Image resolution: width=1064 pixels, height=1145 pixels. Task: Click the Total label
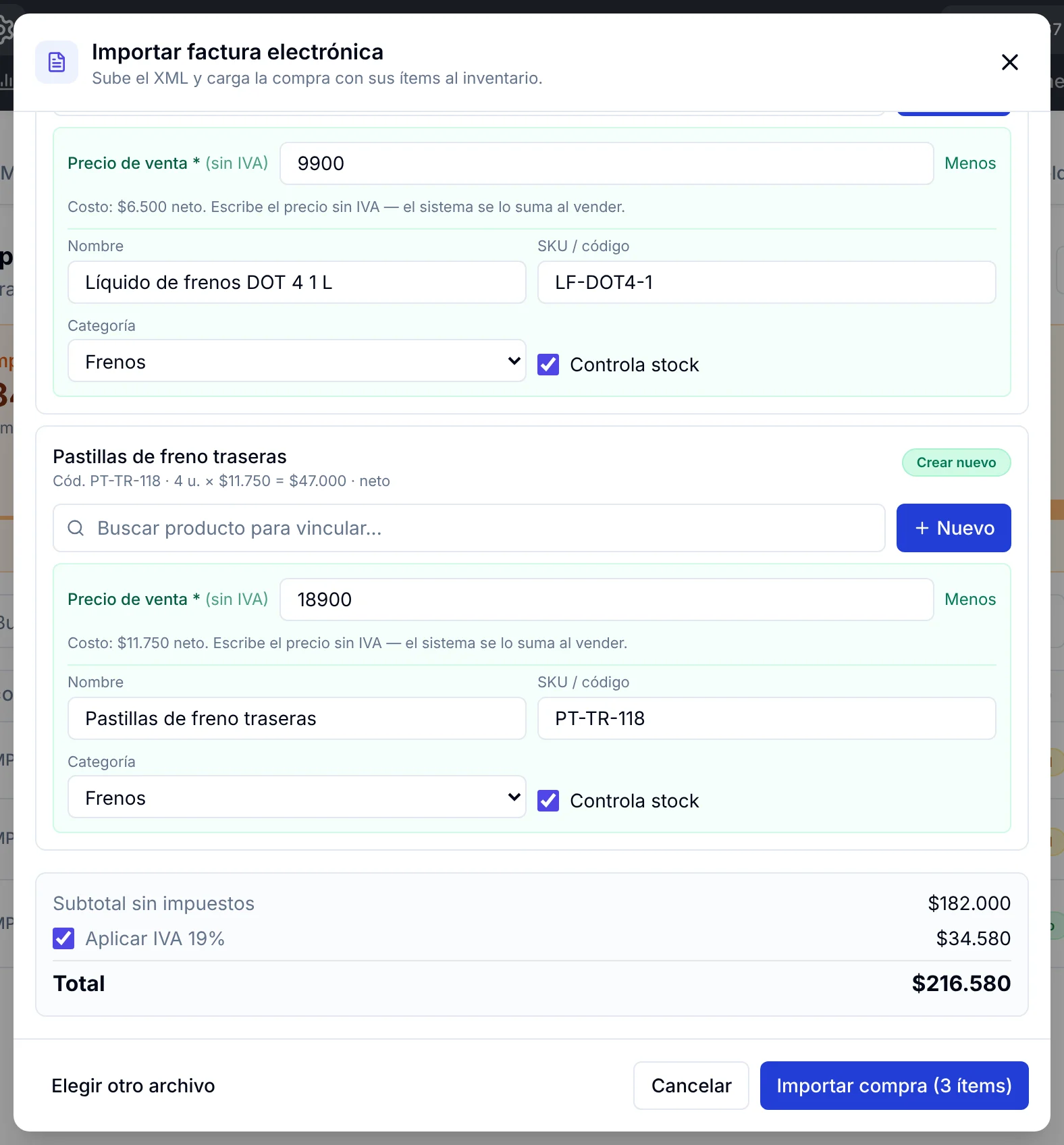coord(79,984)
